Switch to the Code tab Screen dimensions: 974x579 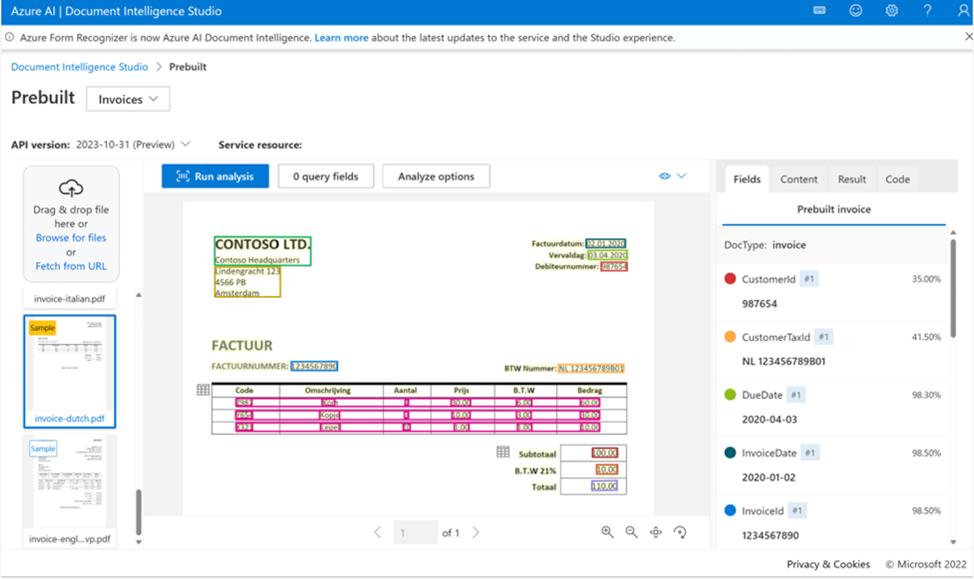897,179
